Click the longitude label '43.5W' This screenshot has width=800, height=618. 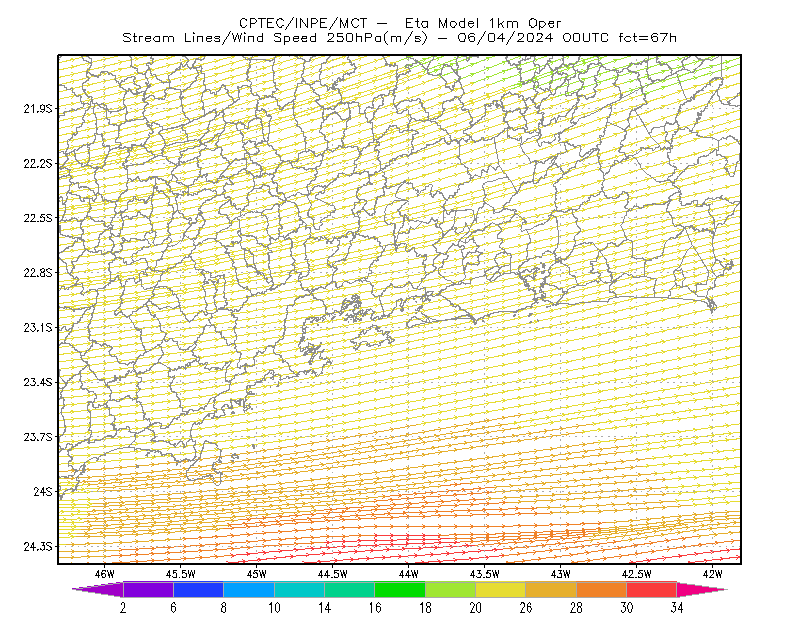point(485,574)
